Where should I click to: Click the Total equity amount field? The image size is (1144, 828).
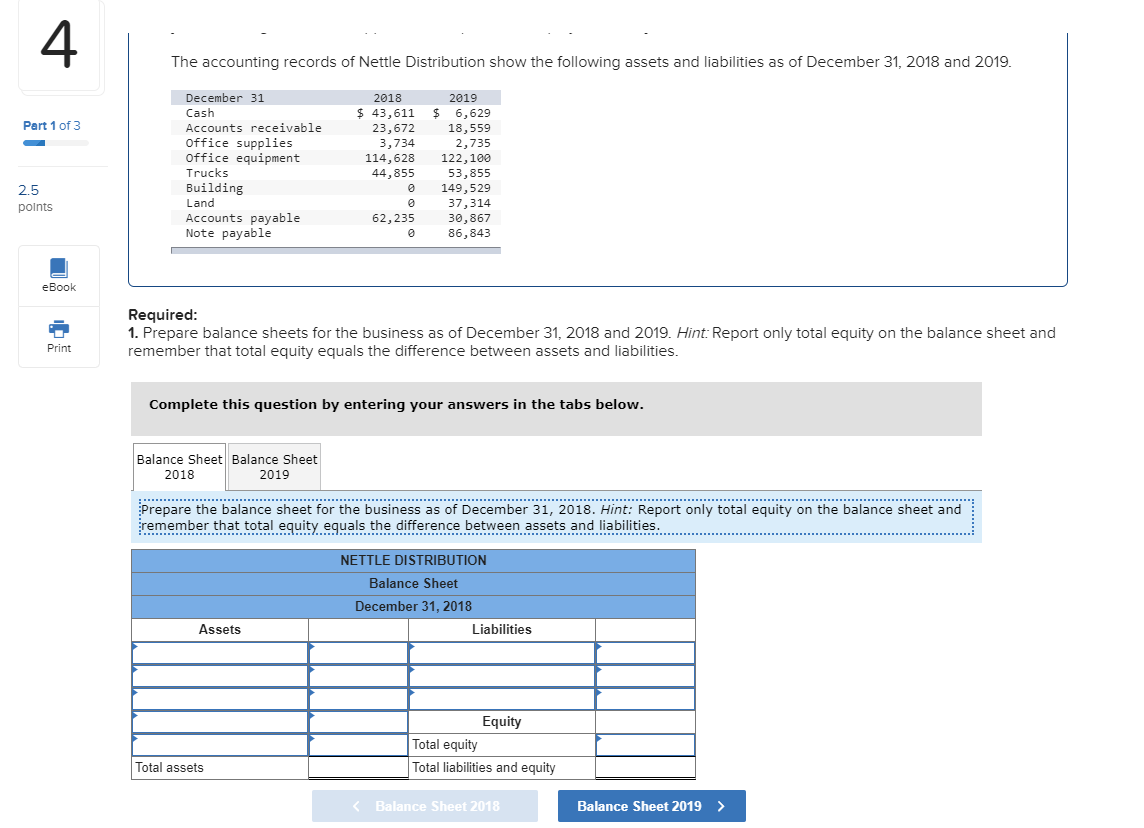click(645, 744)
